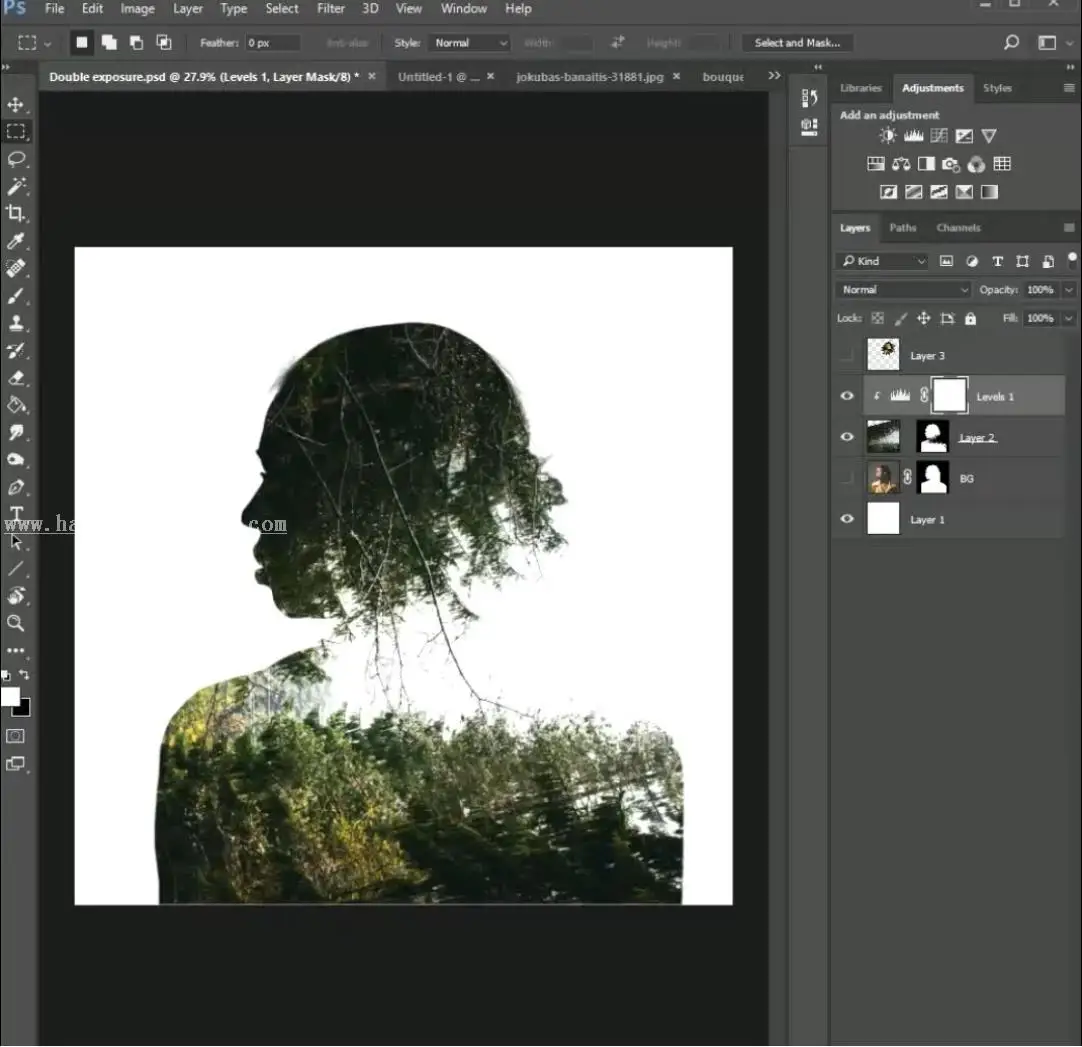This screenshot has width=1082, height=1047.
Task: Add a Photo Filter adjustment
Action: pos(951,164)
